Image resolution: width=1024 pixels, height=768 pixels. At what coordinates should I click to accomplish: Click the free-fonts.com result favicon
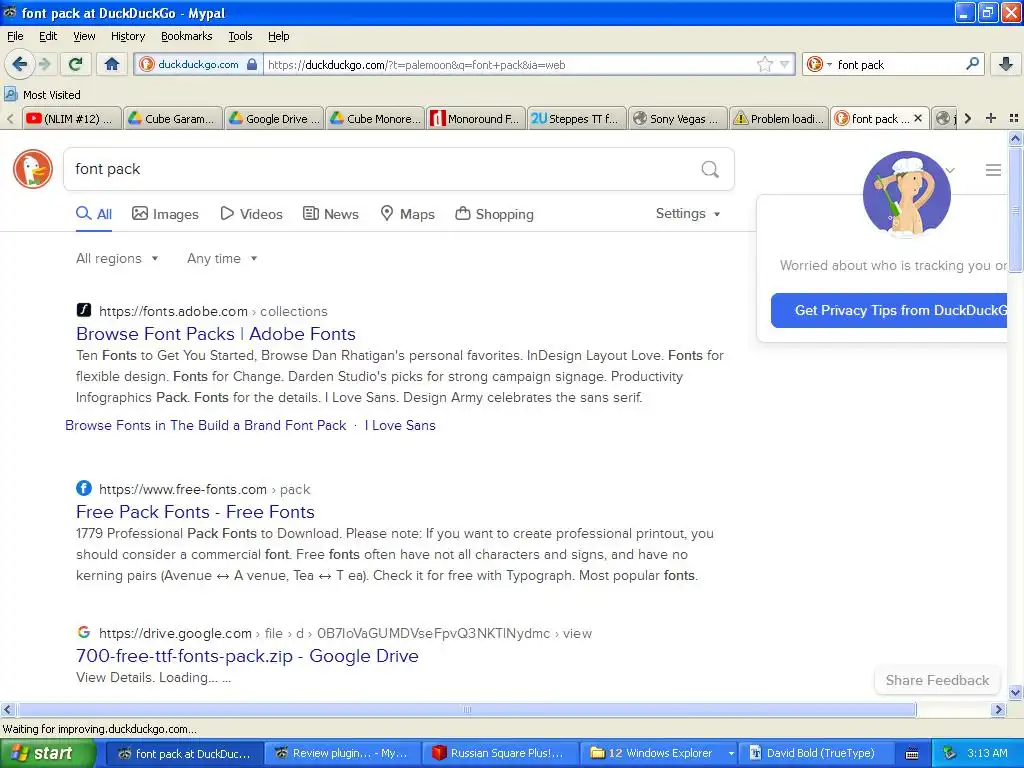84,488
